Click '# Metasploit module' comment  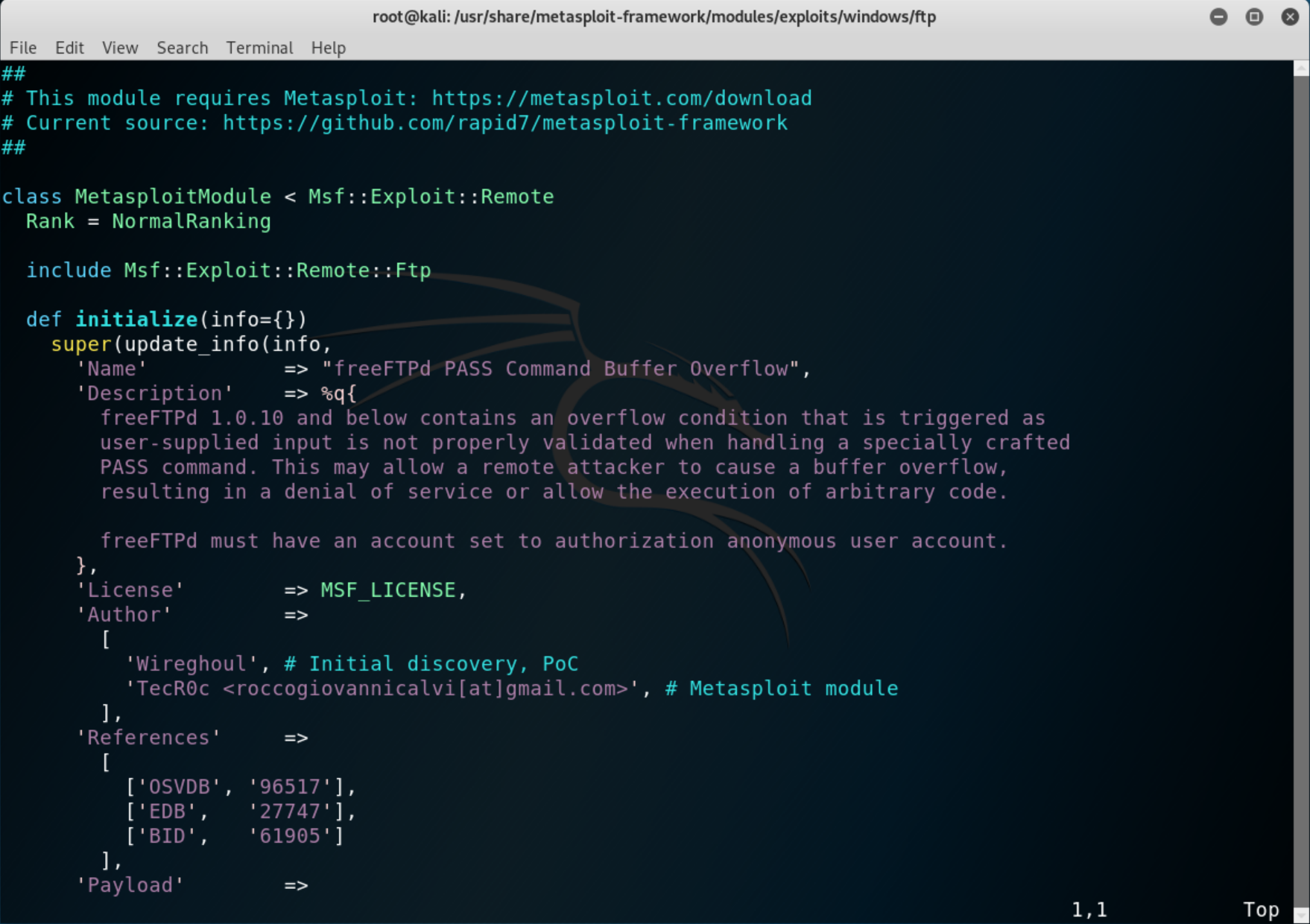coord(782,689)
